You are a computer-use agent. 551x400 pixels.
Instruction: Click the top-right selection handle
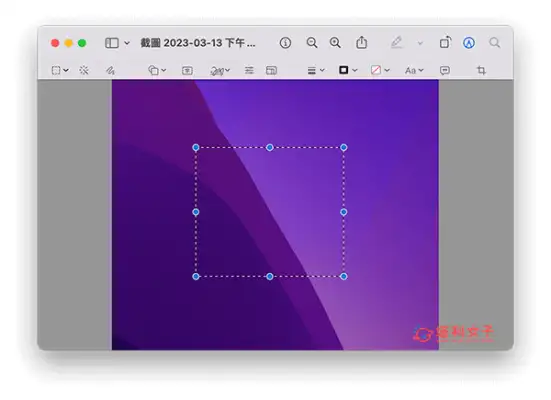click(x=344, y=147)
